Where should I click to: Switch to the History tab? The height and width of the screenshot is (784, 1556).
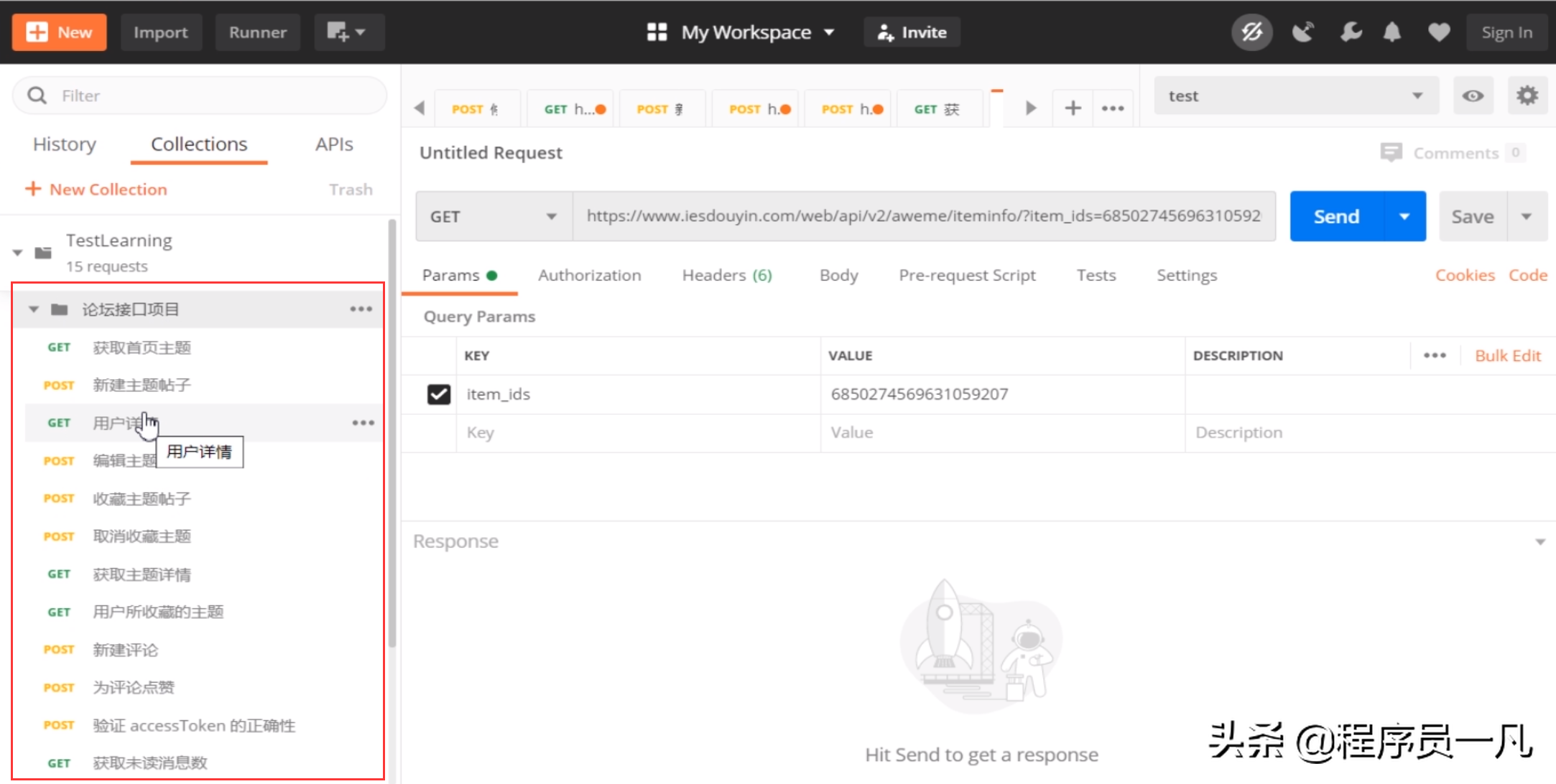point(65,144)
